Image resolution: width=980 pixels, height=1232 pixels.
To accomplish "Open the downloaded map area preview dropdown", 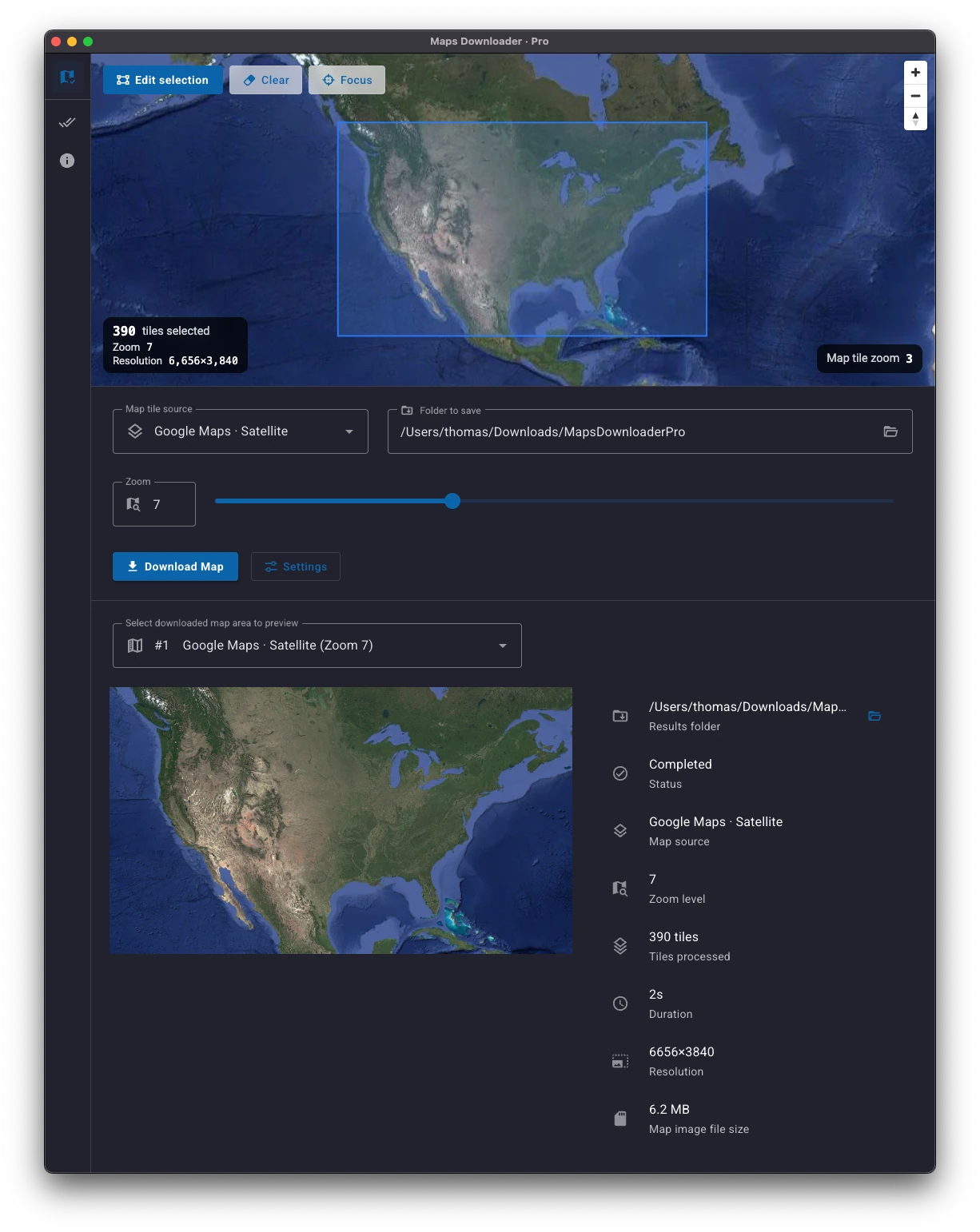I will (502, 645).
